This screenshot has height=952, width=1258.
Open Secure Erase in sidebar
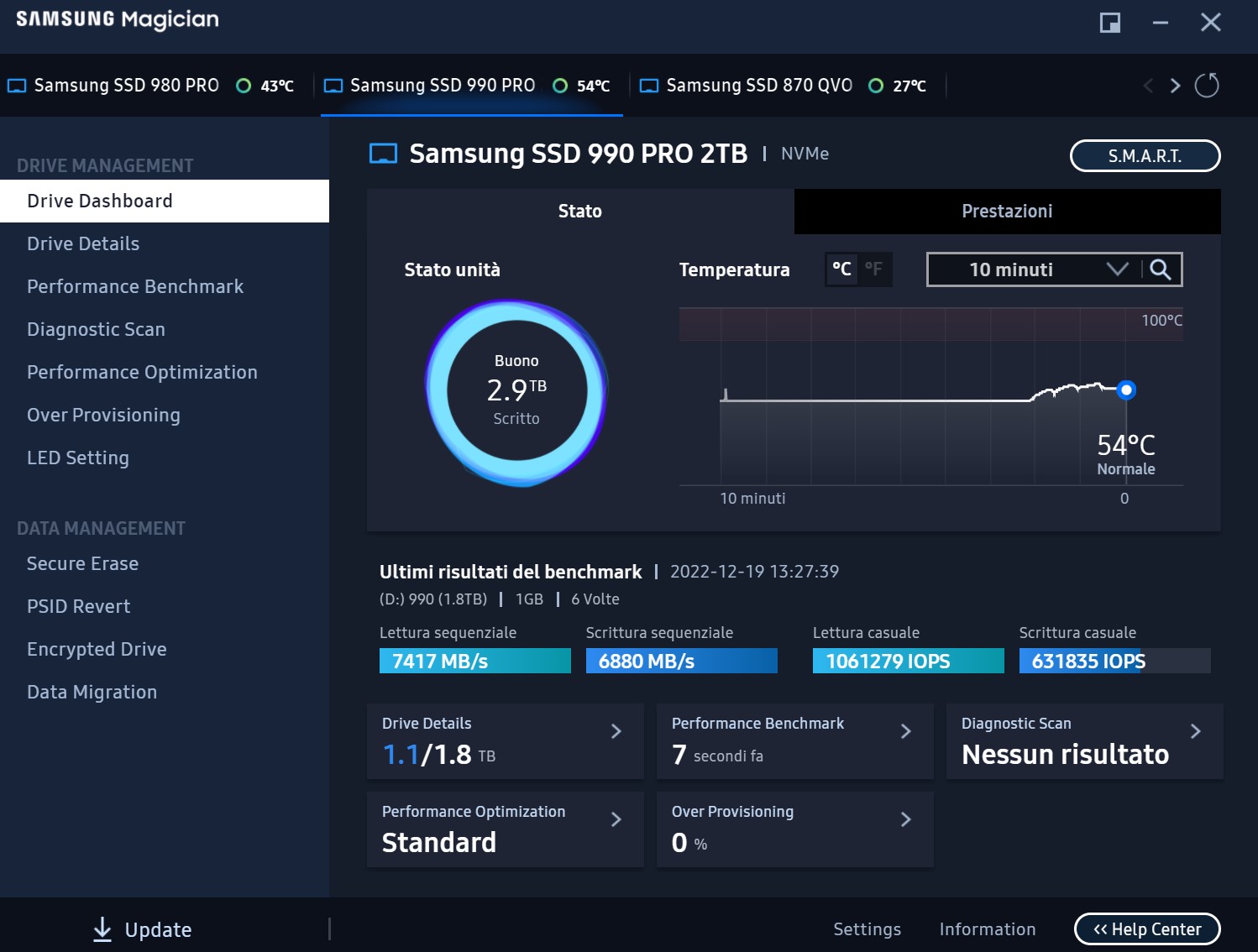tap(165, 564)
